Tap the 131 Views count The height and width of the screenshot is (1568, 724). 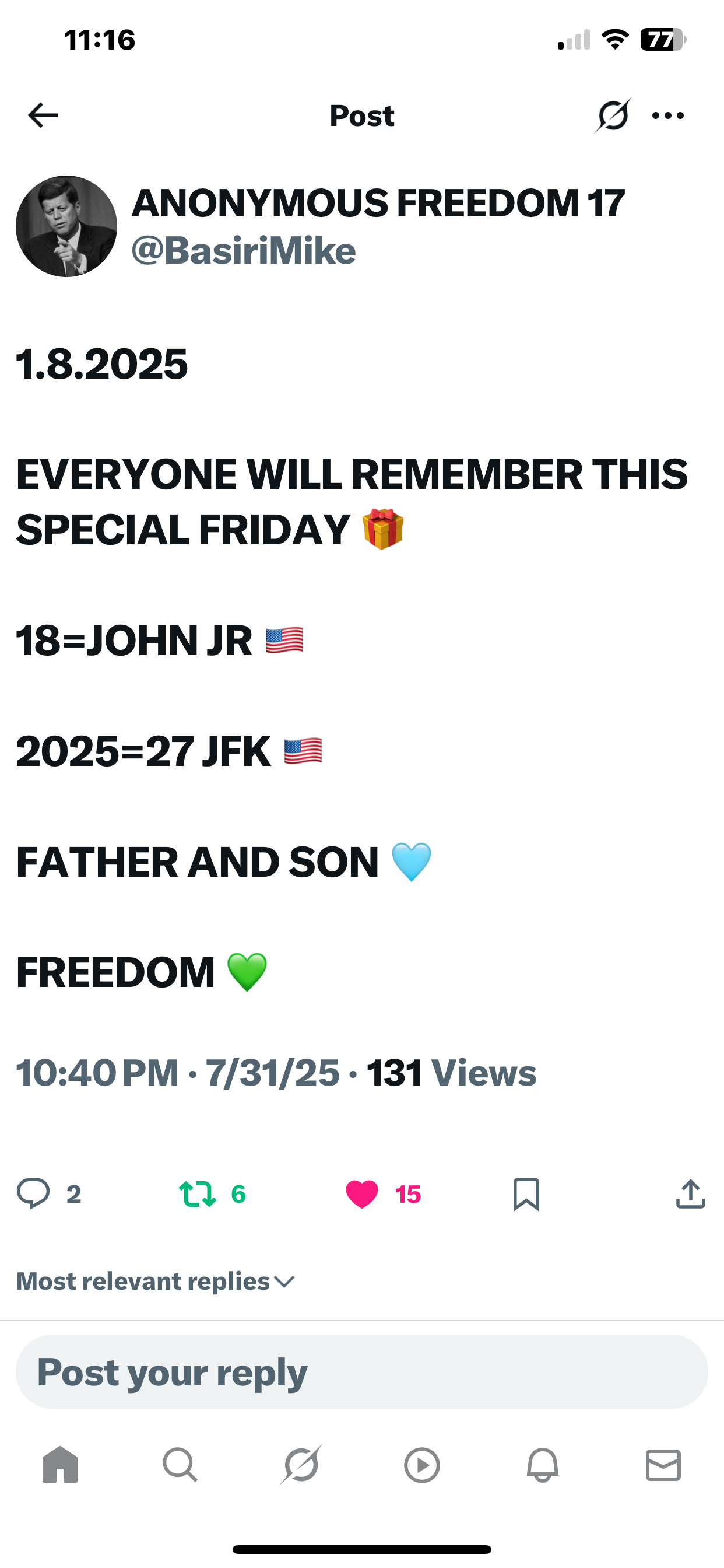(x=451, y=1073)
